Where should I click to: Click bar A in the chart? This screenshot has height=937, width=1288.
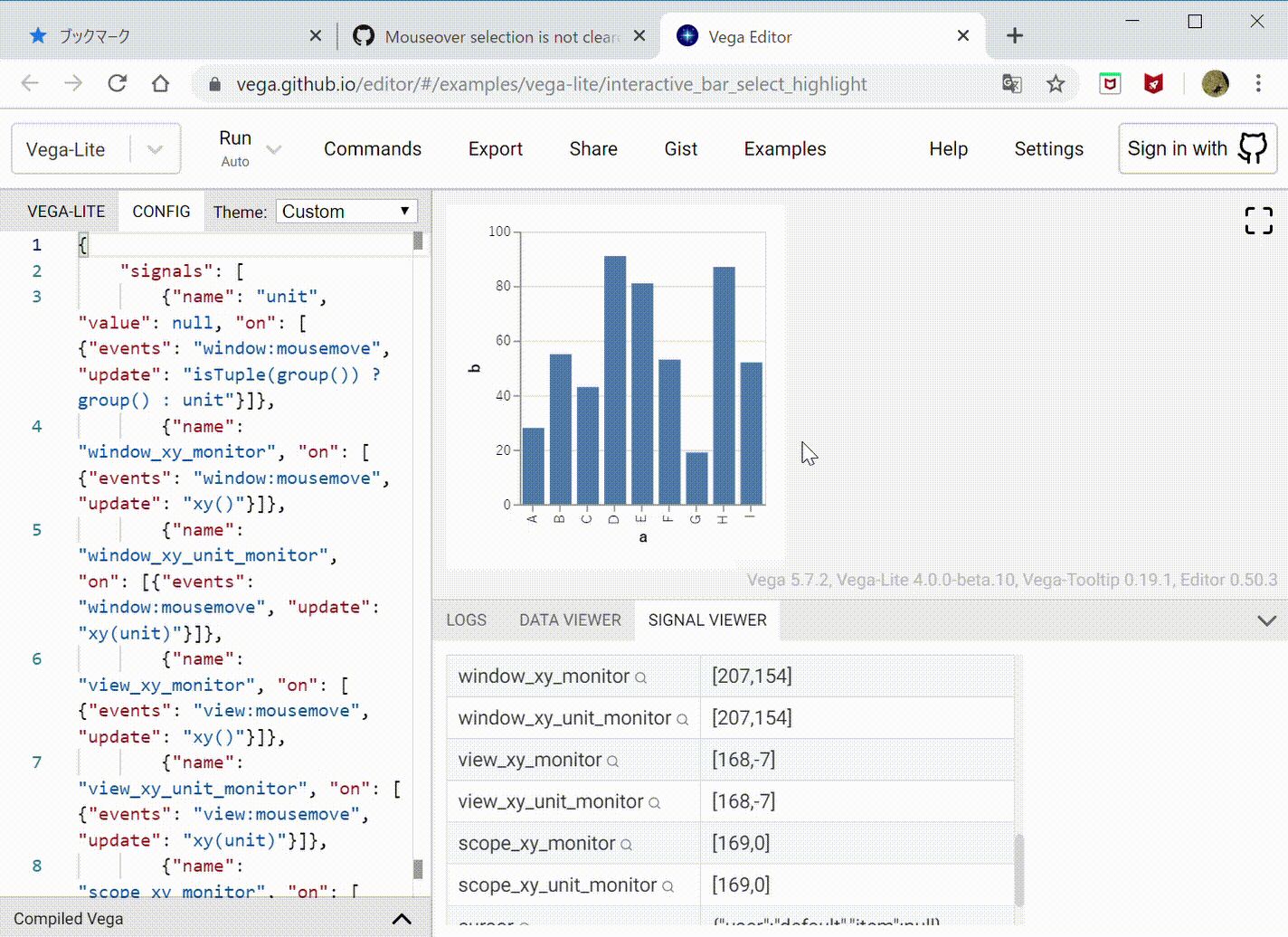534,466
